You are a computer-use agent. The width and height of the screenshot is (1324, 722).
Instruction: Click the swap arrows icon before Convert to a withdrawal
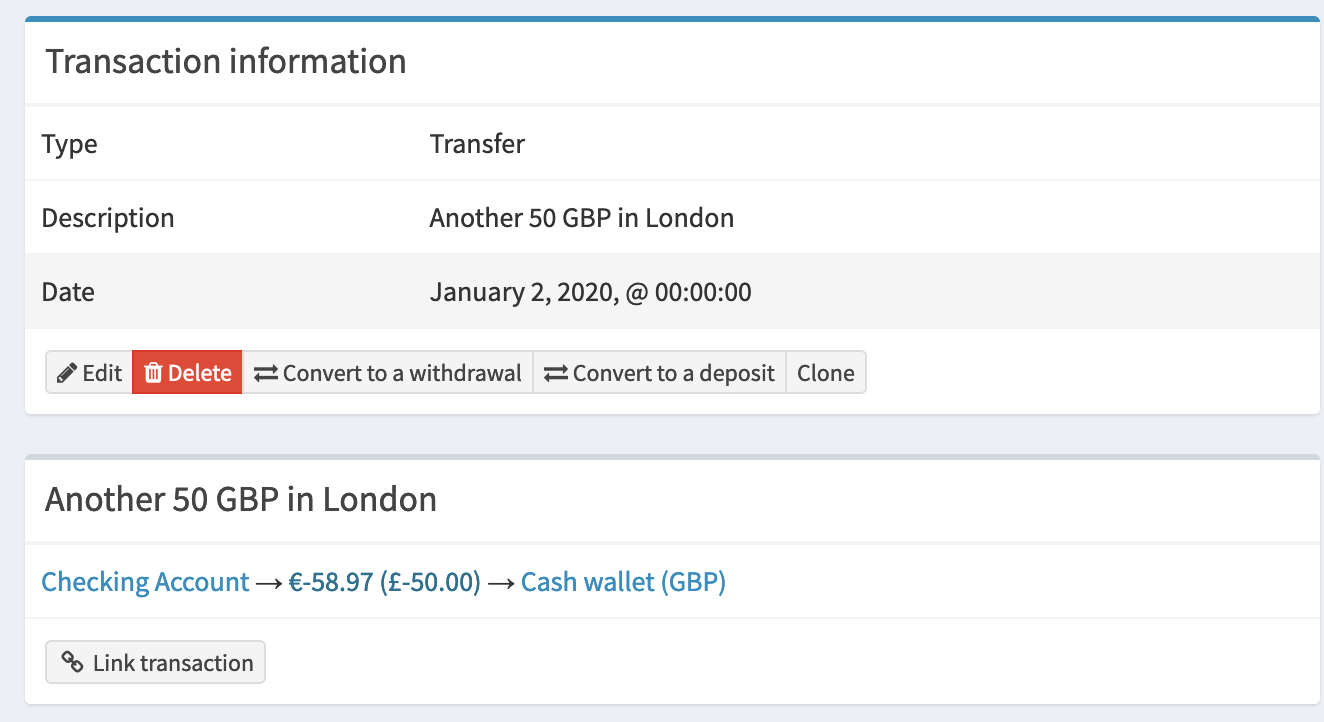click(x=264, y=372)
